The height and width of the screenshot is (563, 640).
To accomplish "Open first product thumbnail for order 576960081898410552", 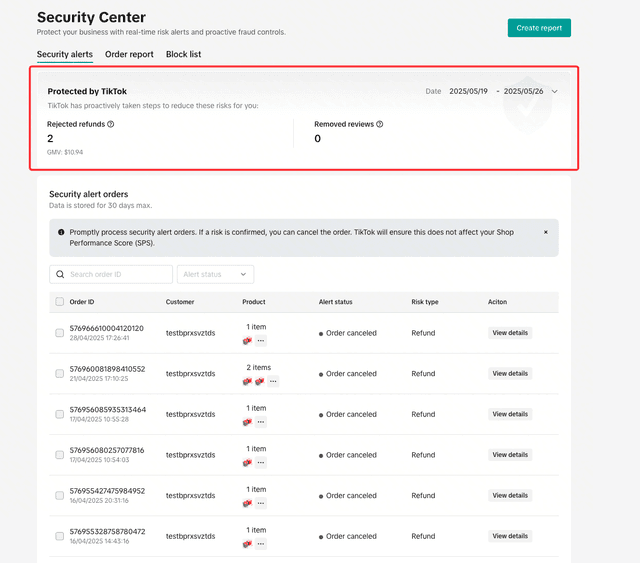I will [x=247, y=381].
